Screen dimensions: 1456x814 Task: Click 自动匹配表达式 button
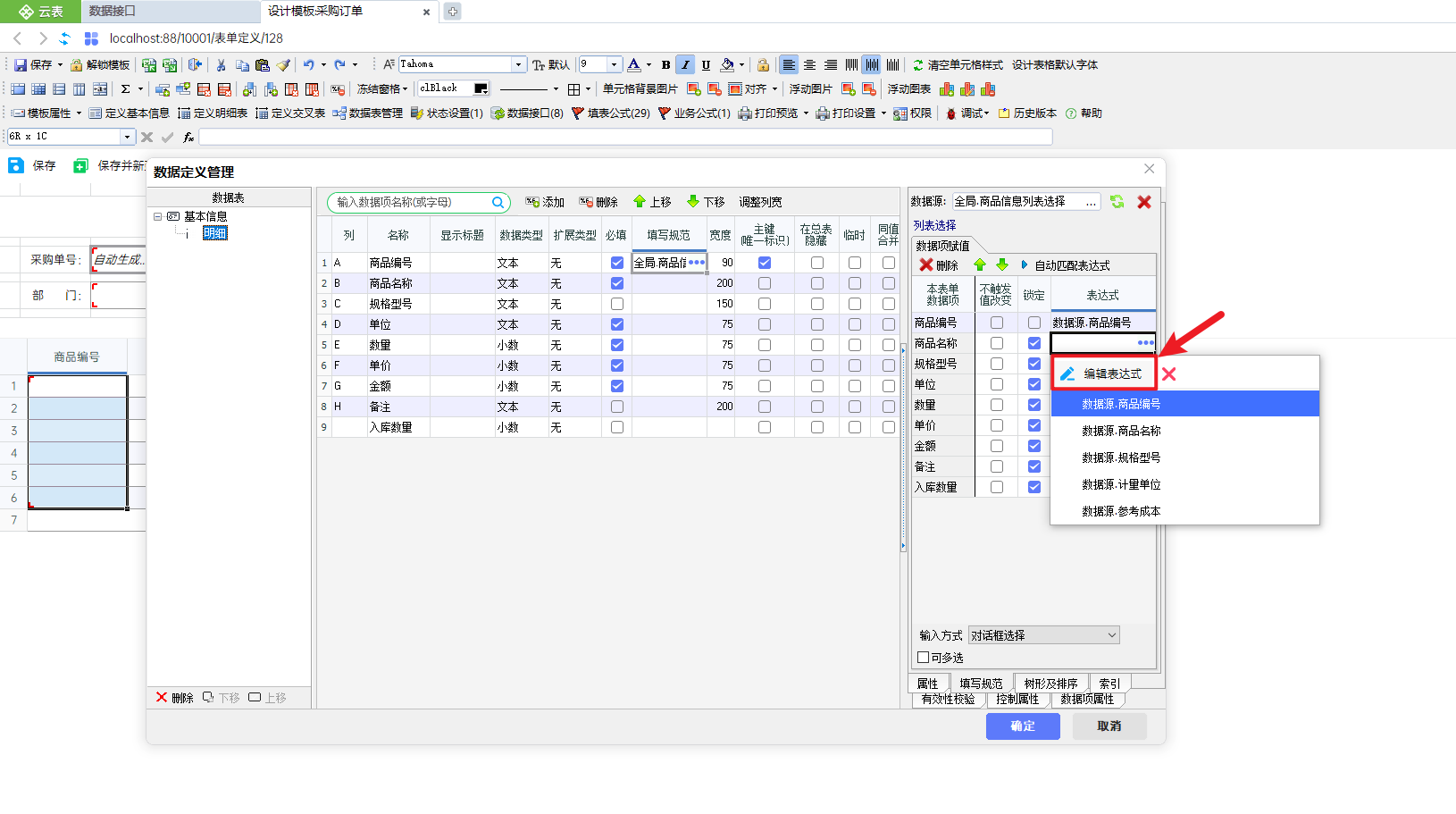click(x=1066, y=265)
